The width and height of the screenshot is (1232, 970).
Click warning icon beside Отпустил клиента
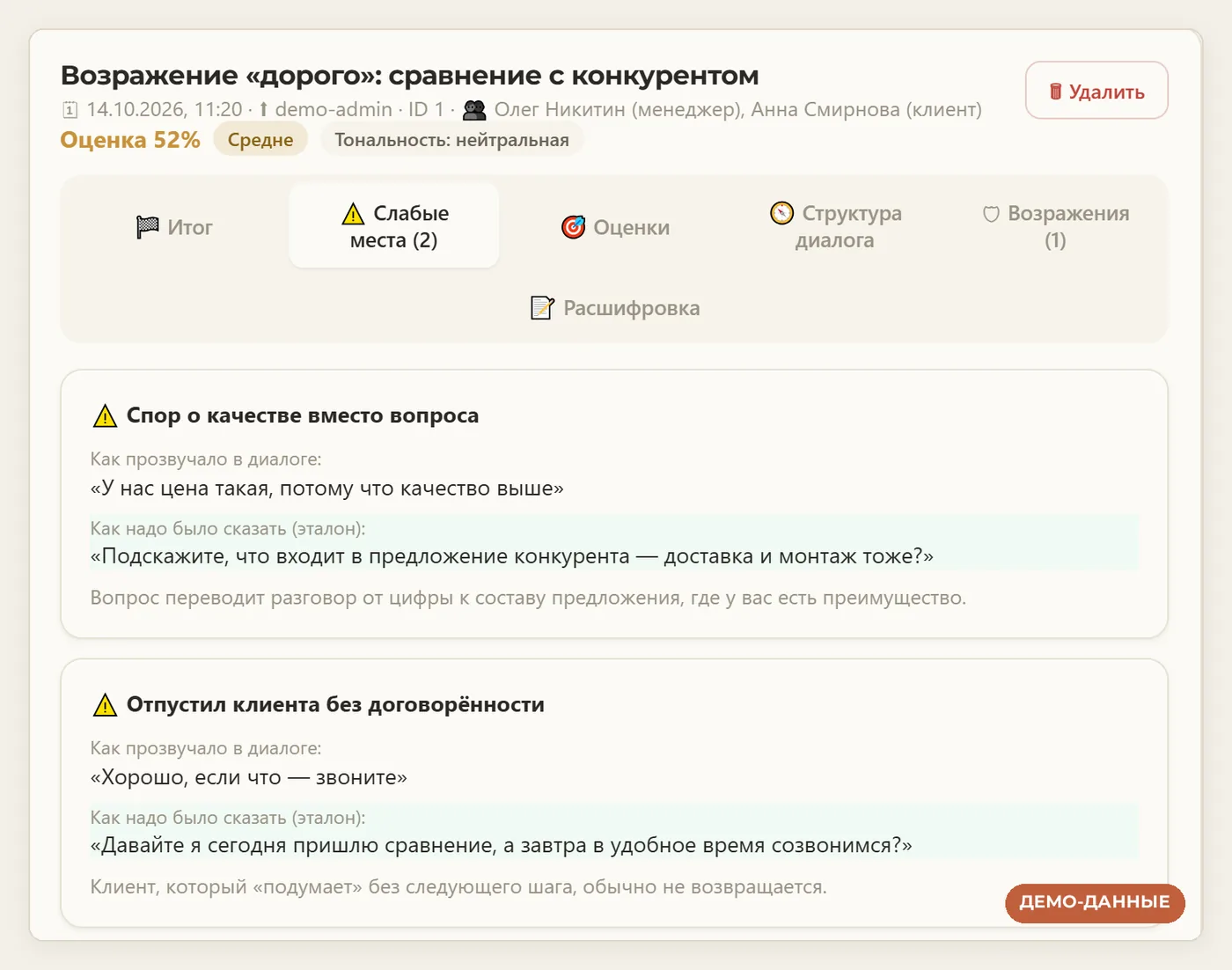pos(105,705)
